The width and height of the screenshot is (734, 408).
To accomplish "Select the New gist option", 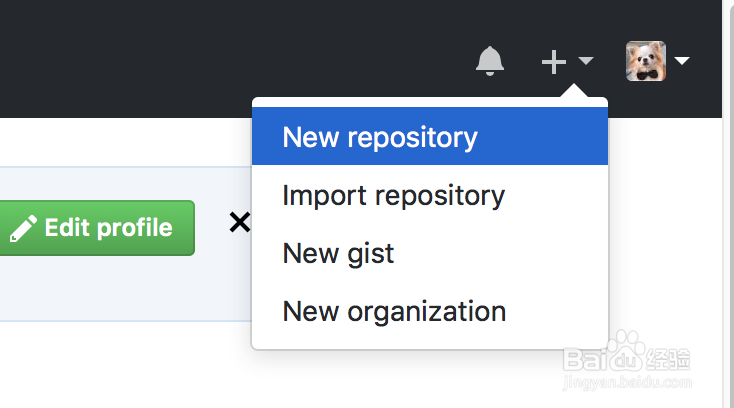I will (x=338, y=253).
